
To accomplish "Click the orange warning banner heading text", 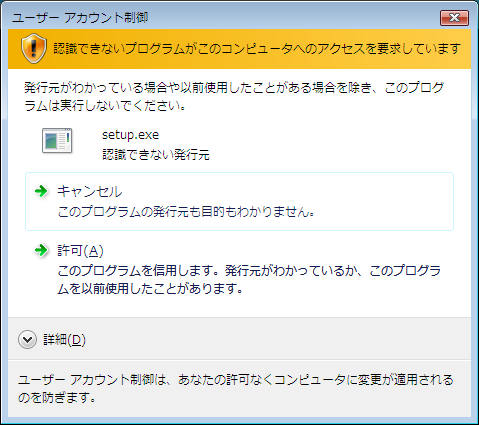I will [x=257, y=49].
